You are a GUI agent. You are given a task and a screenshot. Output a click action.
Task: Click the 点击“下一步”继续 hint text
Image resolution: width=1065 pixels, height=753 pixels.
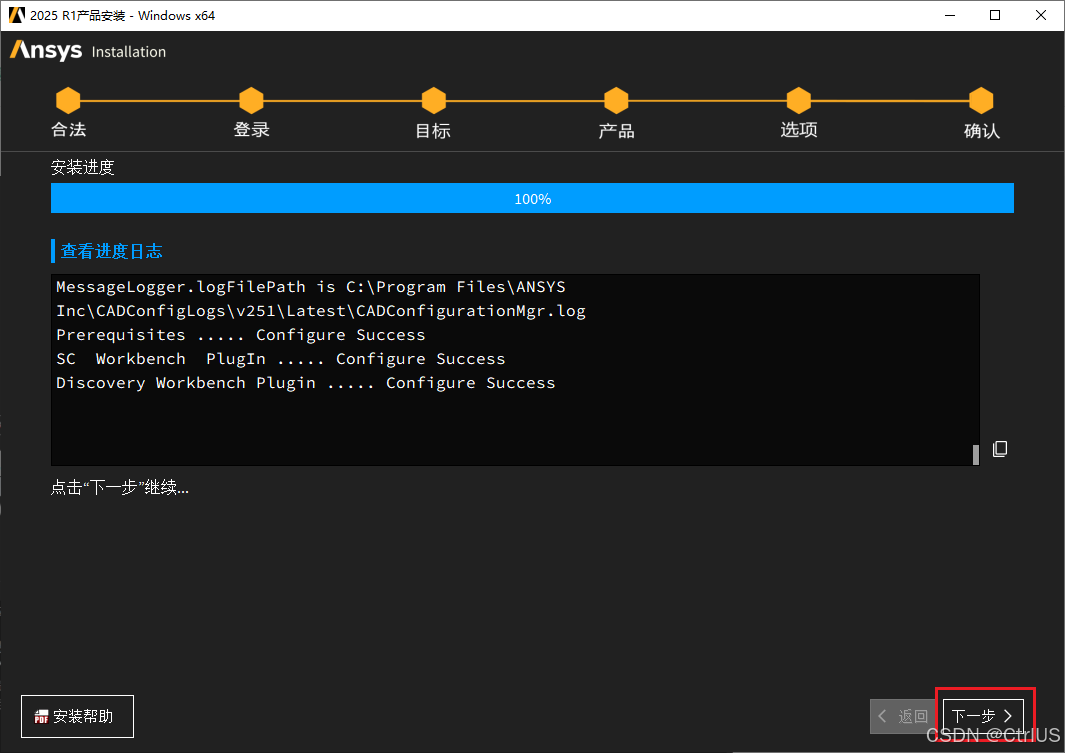pyautogui.click(x=120, y=488)
